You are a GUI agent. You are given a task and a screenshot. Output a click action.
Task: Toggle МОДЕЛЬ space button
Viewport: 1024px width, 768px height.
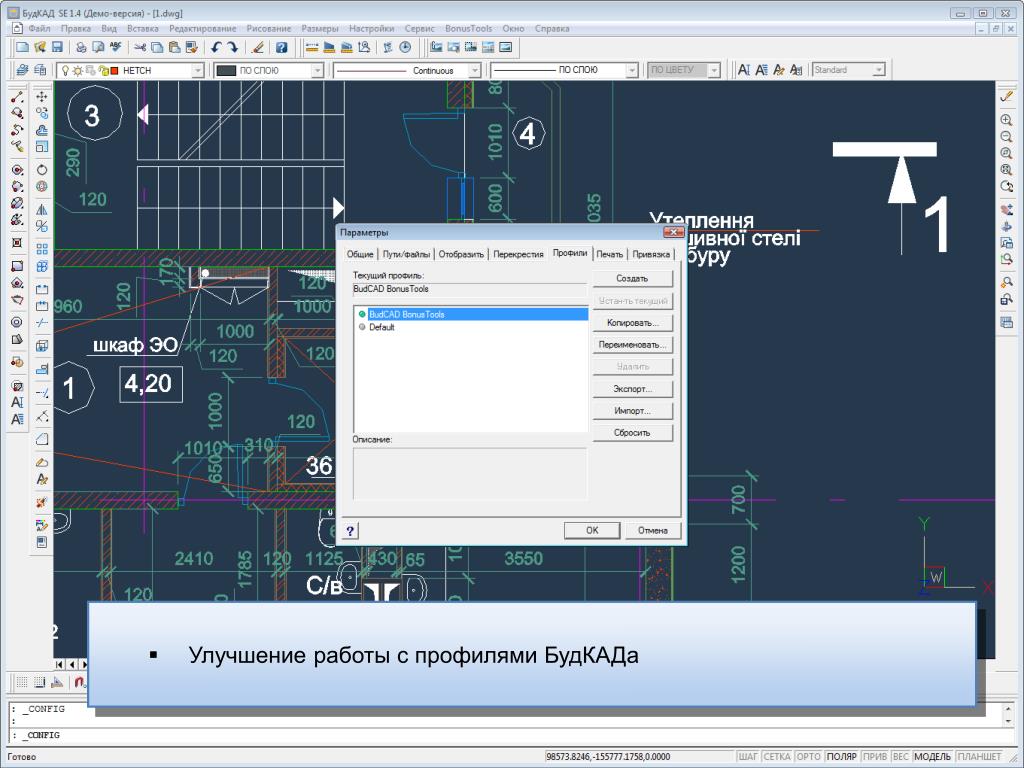click(933, 756)
